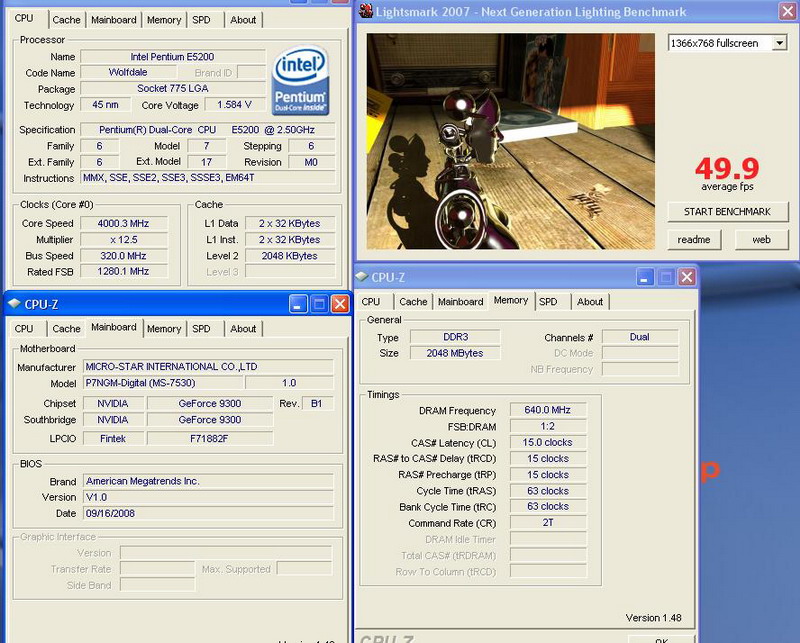Select SPD tab in Mainboard CPU-Z window

pos(201,329)
